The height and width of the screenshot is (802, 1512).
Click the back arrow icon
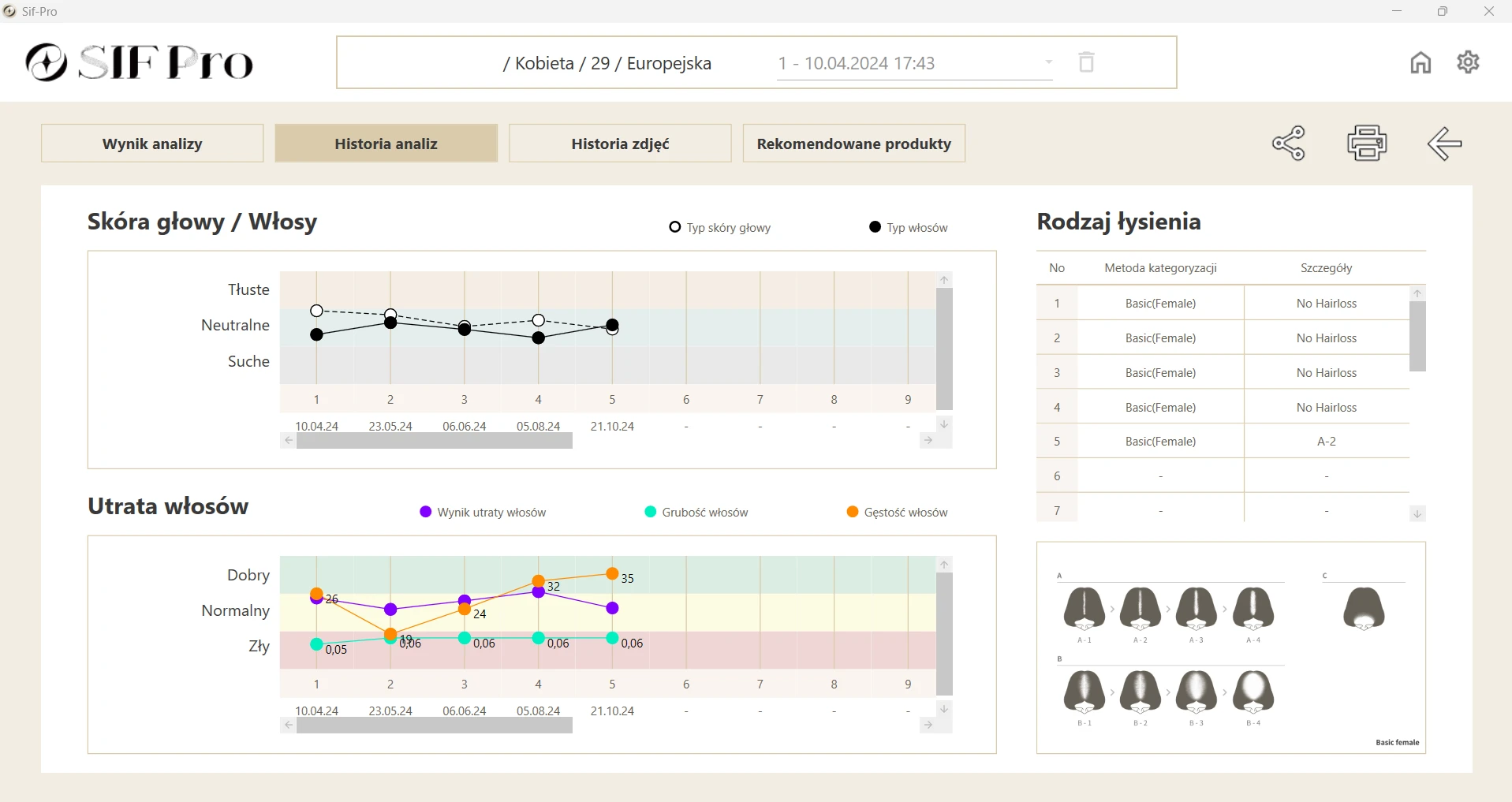coord(1444,144)
